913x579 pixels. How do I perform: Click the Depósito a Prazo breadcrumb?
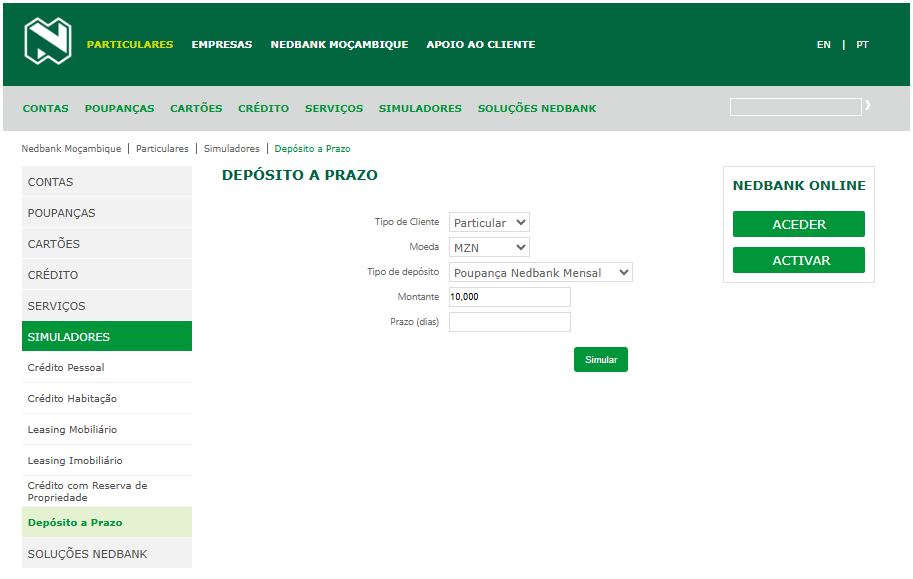(x=313, y=149)
